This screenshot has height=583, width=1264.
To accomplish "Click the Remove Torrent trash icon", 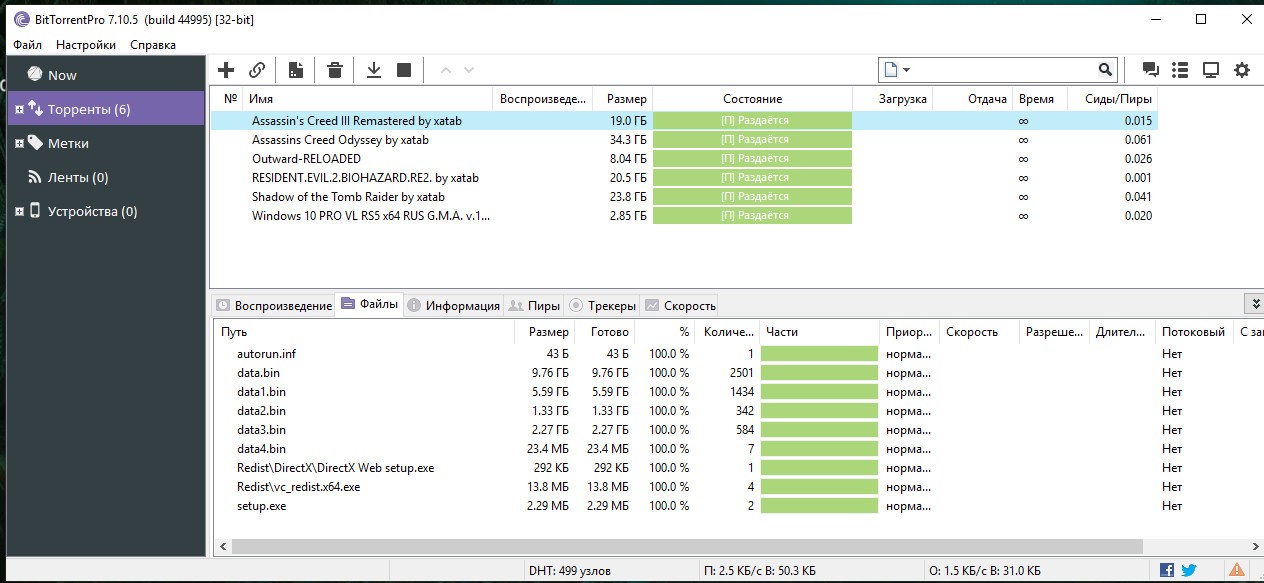I will [335, 70].
